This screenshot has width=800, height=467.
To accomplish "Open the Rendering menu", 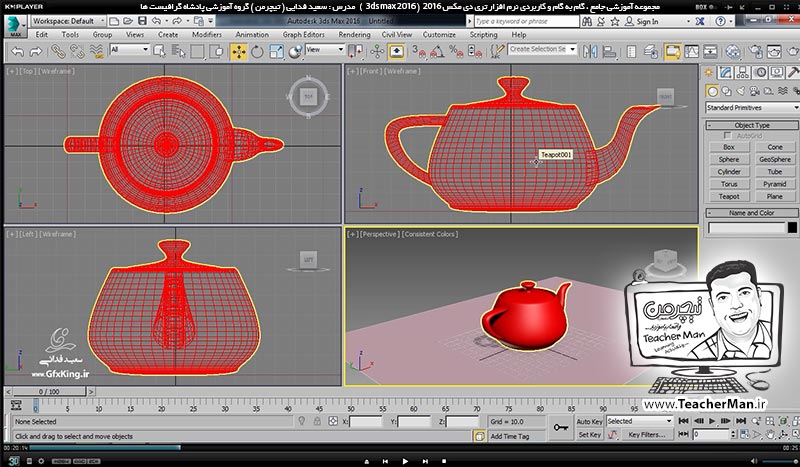I will (354, 35).
